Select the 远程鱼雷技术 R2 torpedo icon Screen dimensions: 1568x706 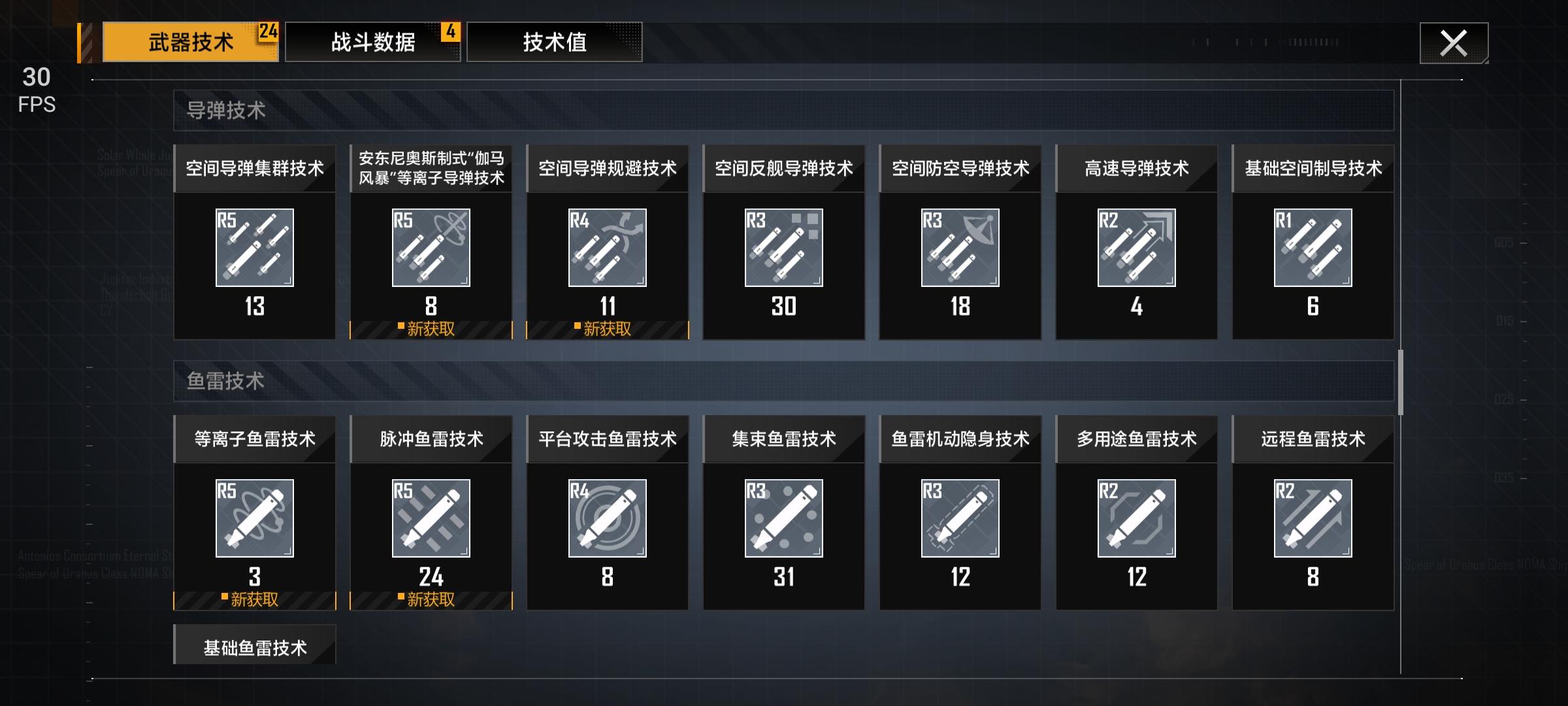1313,518
